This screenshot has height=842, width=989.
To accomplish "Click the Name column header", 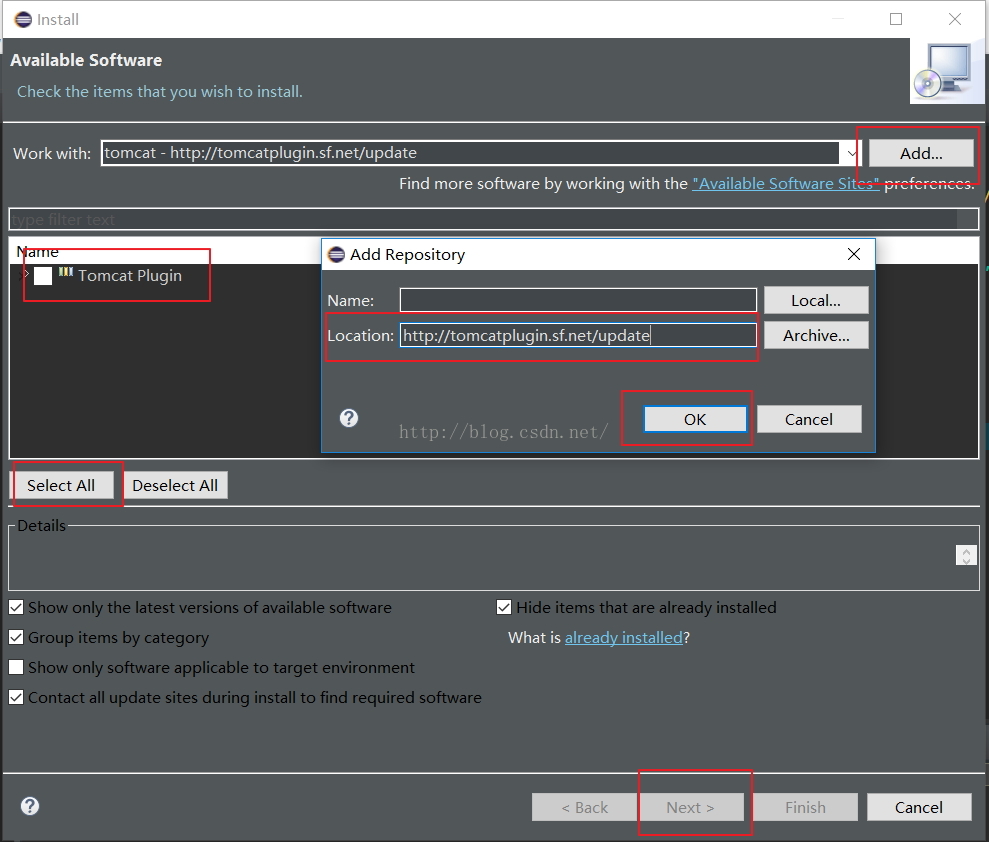I will pyautogui.click(x=38, y=252).
